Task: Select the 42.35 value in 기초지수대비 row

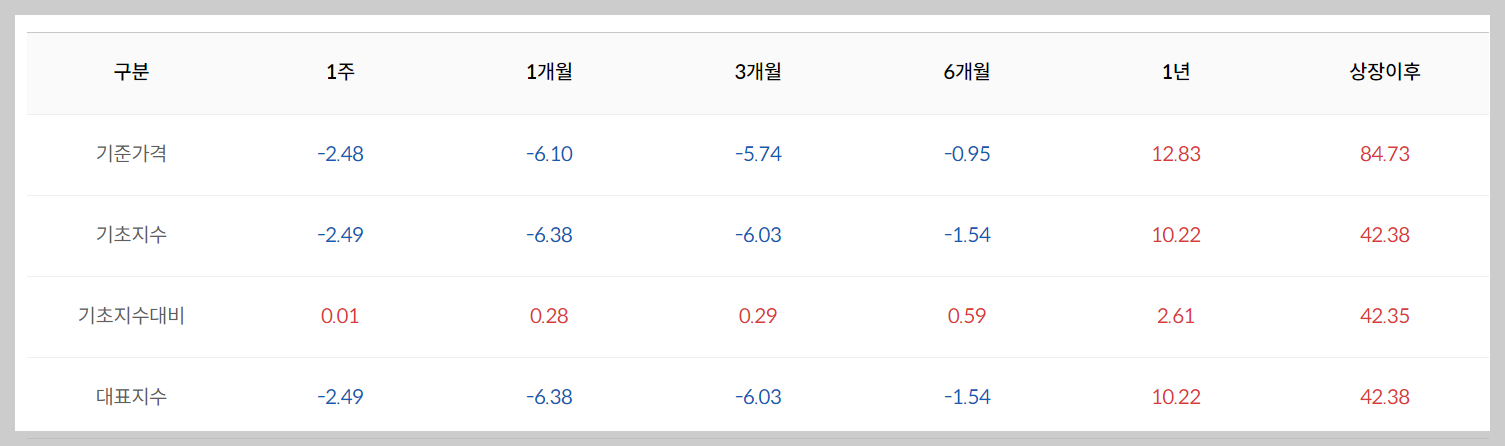Action: click(1385, 317)
